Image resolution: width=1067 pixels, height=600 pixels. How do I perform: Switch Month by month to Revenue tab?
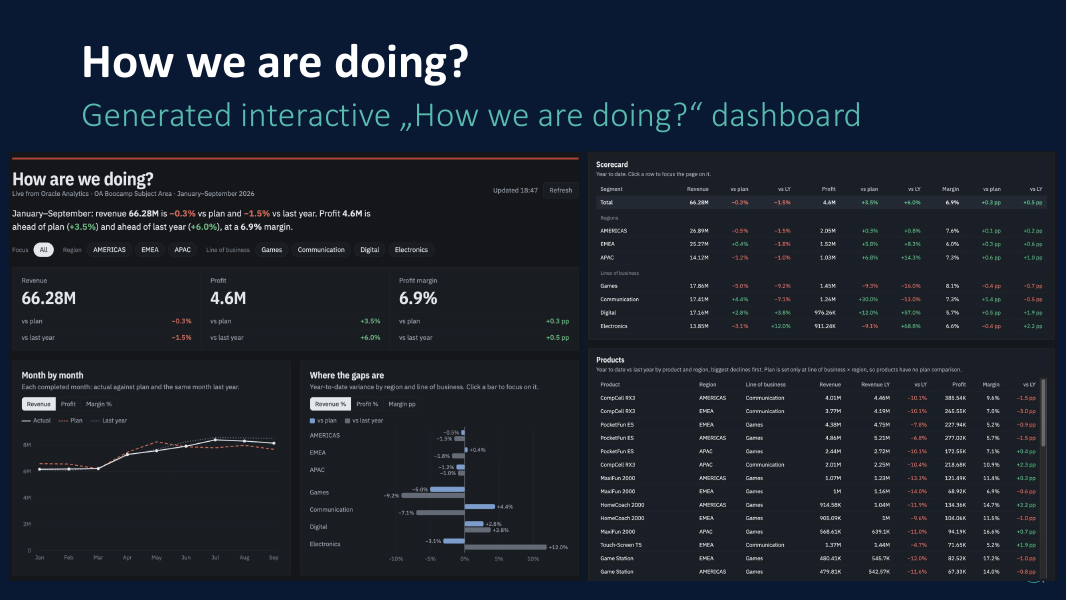pyautogui.click(x=39, y=404)
